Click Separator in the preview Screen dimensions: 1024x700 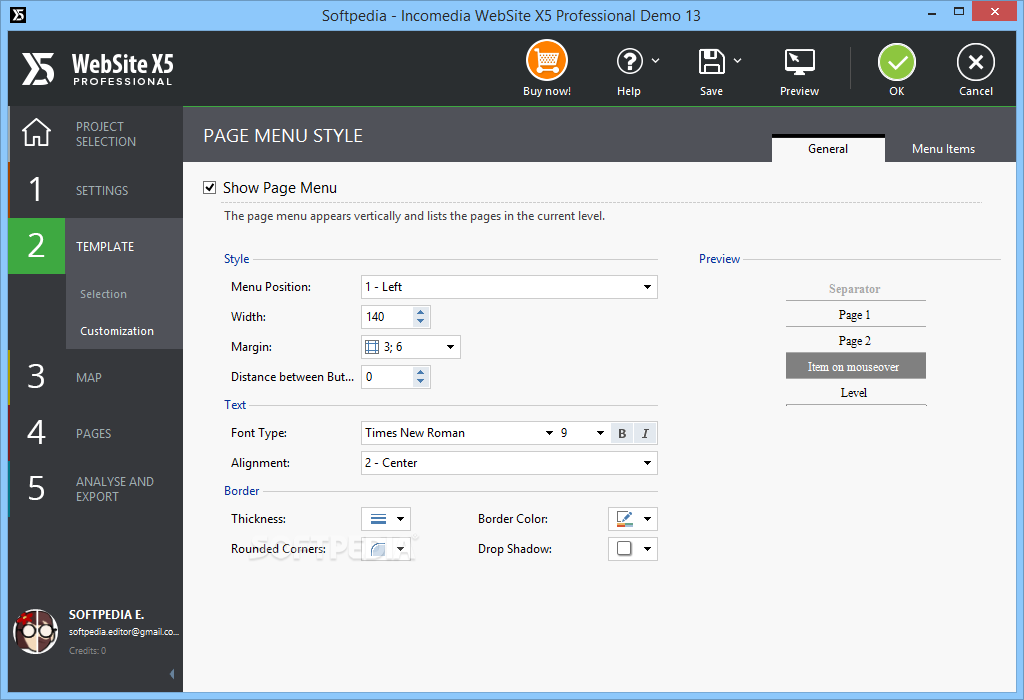coord(855,289)
